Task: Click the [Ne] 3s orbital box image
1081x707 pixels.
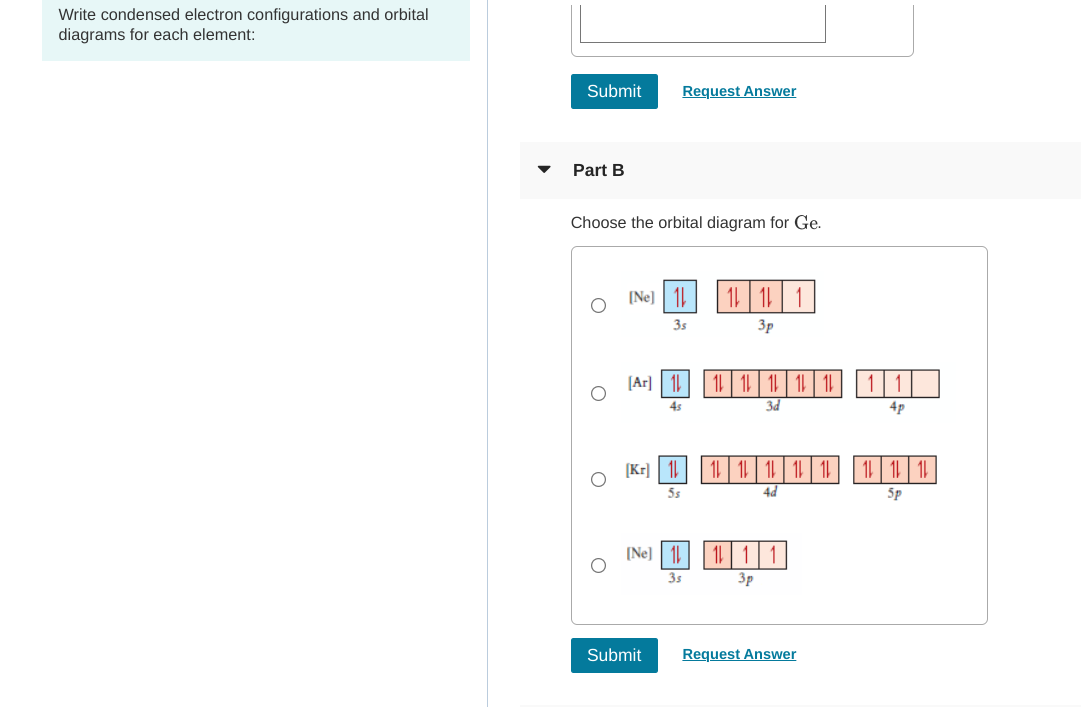Action: tap(679, 296)
